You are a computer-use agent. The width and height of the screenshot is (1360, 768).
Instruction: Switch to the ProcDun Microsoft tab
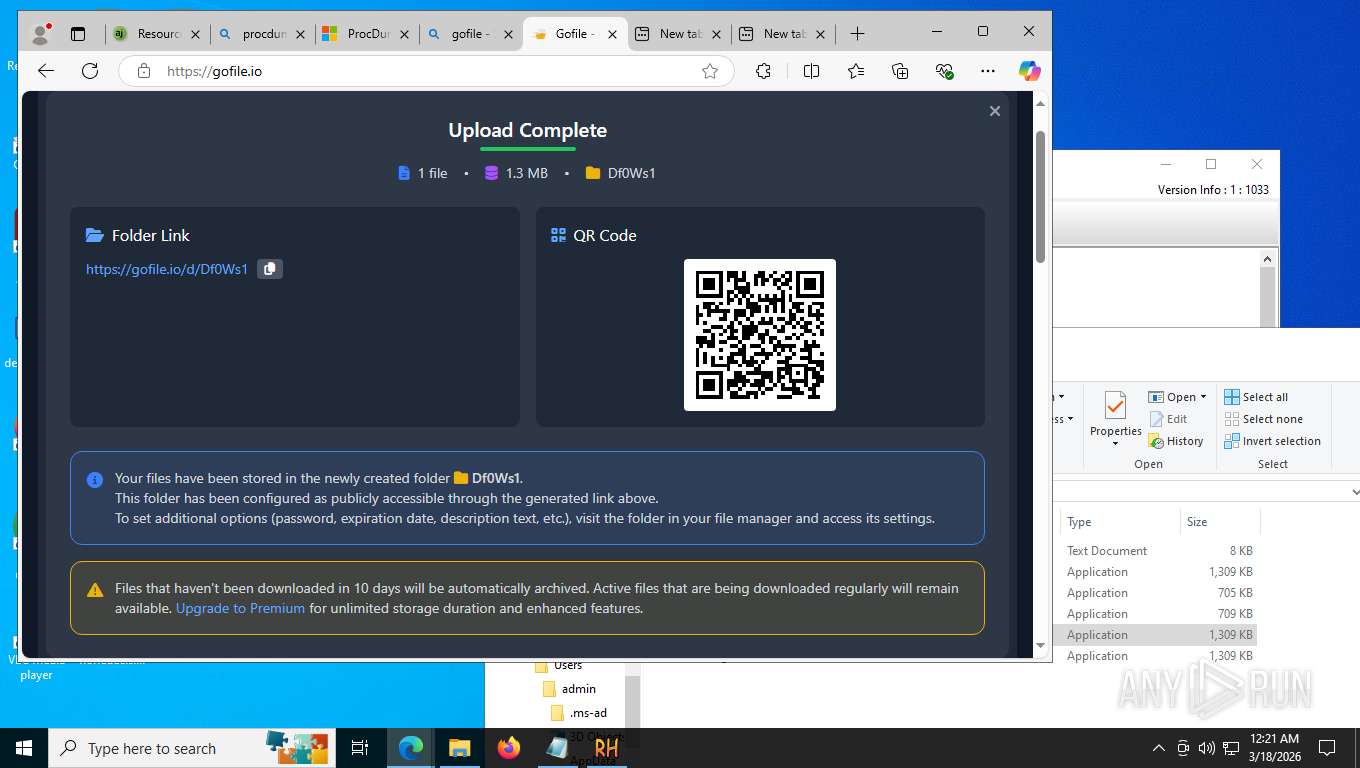click(365, 34)
